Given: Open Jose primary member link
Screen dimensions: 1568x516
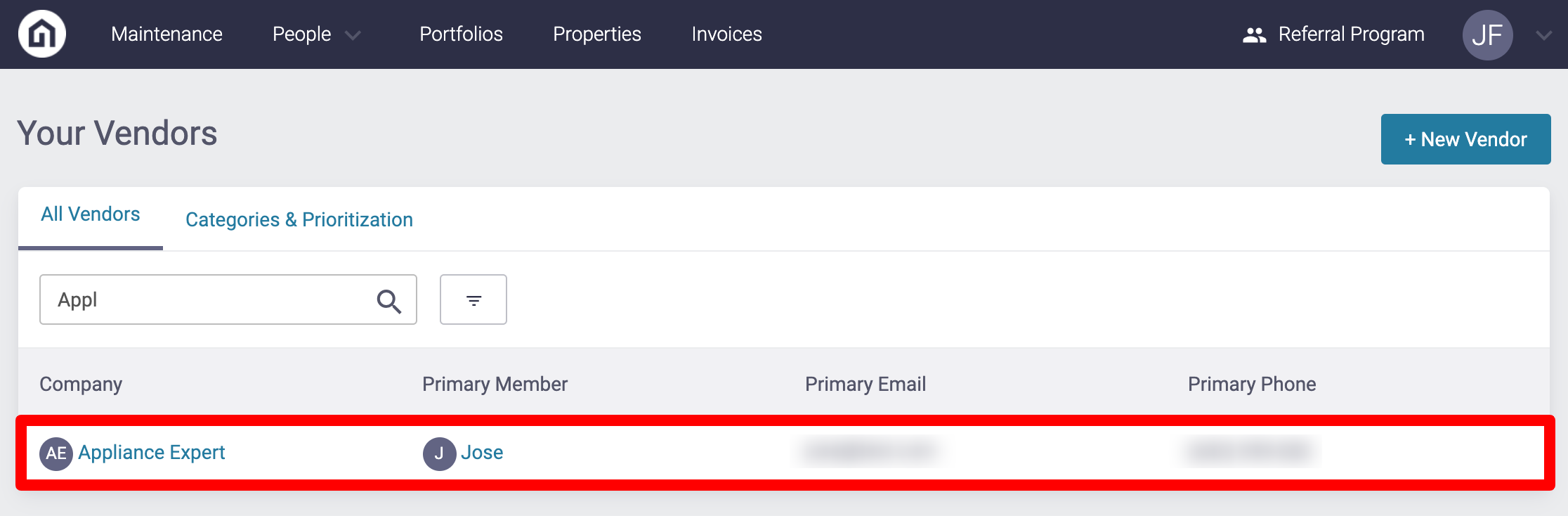Looking at the screenshot, I should coord(482,452).
